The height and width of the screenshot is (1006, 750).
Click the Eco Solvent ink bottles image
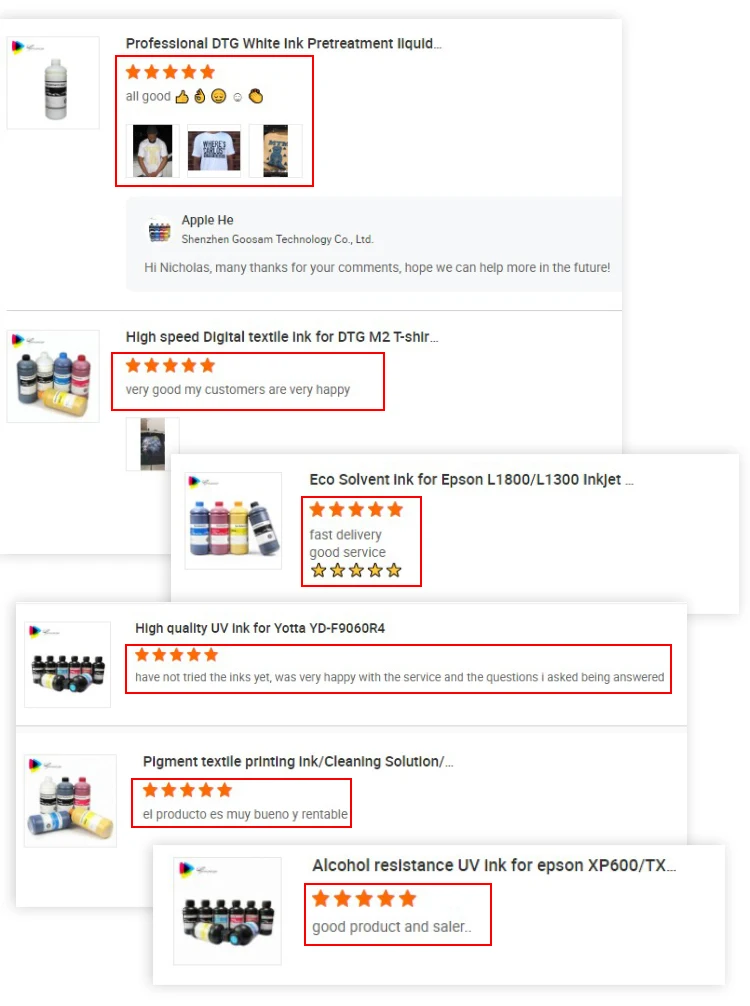coord(234,521)
